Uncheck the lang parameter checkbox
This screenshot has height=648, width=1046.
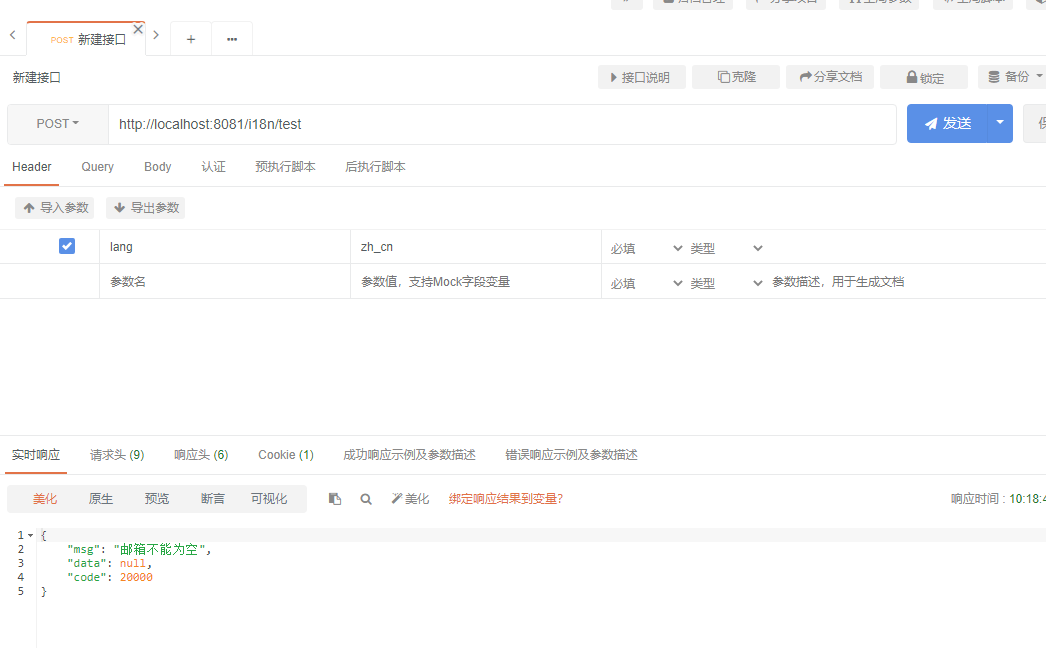point(66,245)
